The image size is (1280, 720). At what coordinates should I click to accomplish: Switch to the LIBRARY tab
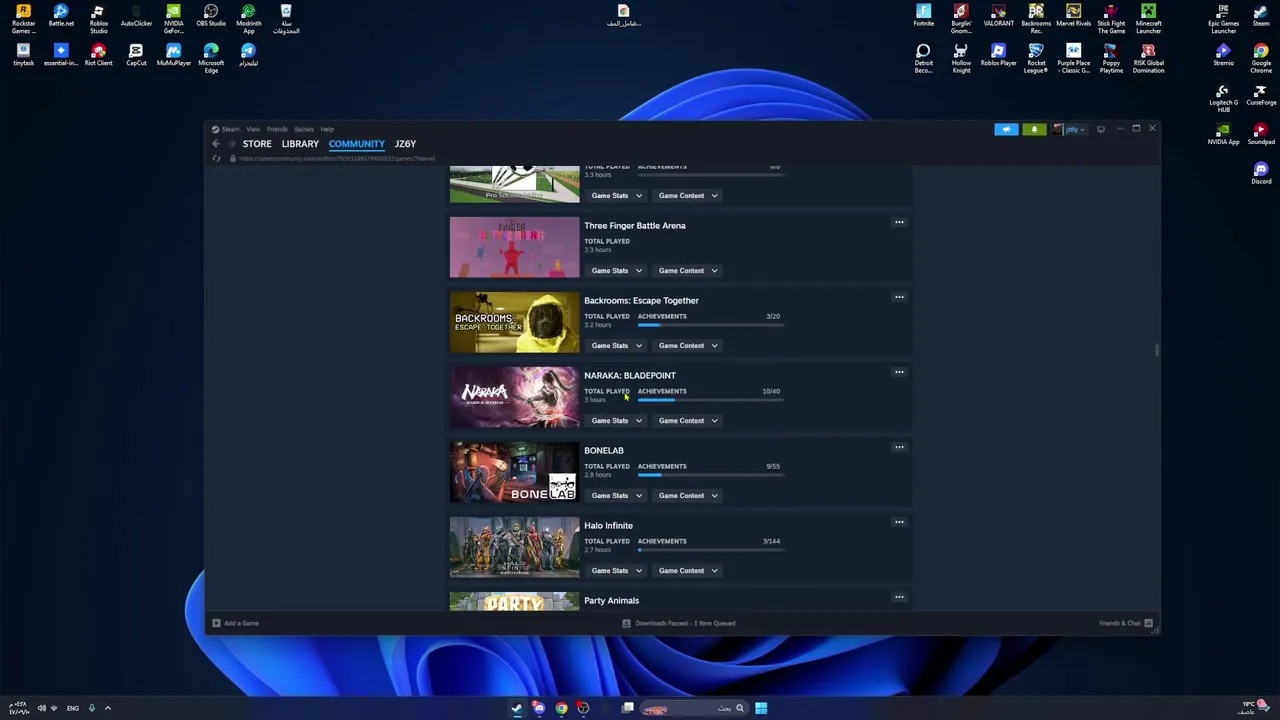(x=300, y=144)
